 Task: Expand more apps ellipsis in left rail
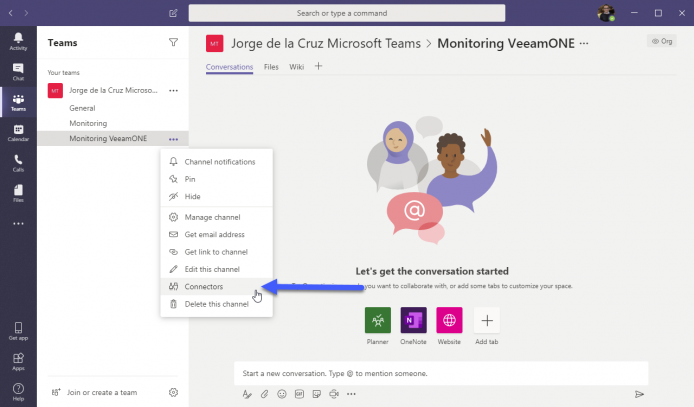click(x=18, y=223)
